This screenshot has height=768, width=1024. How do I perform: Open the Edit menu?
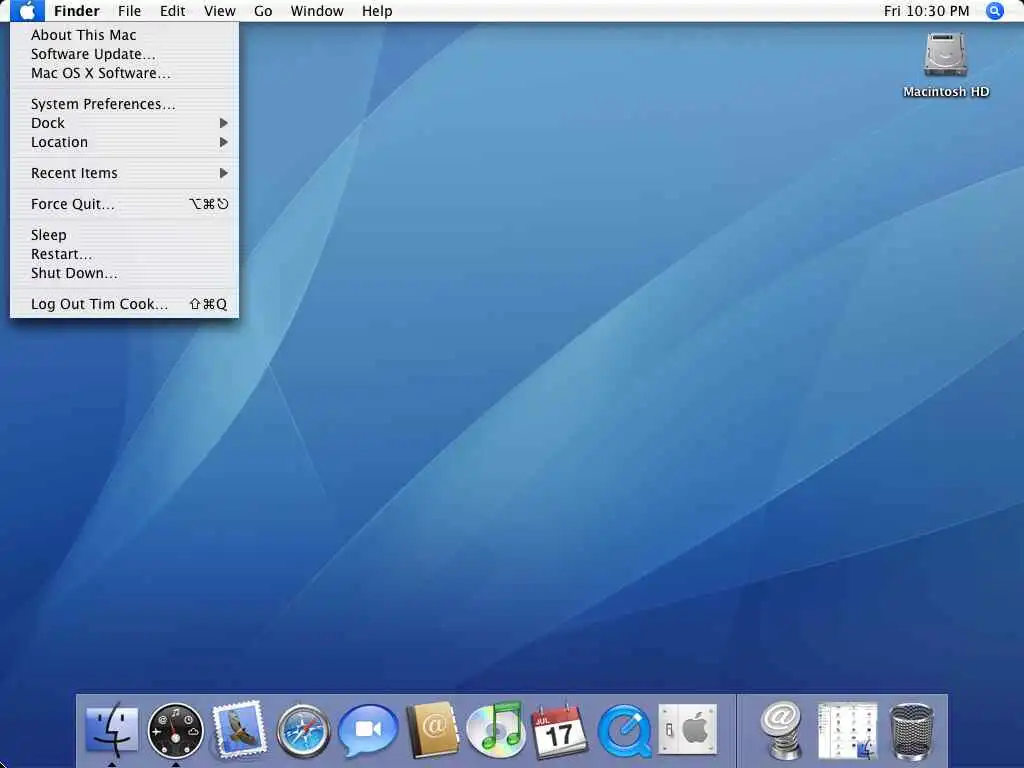pos(172,11)
